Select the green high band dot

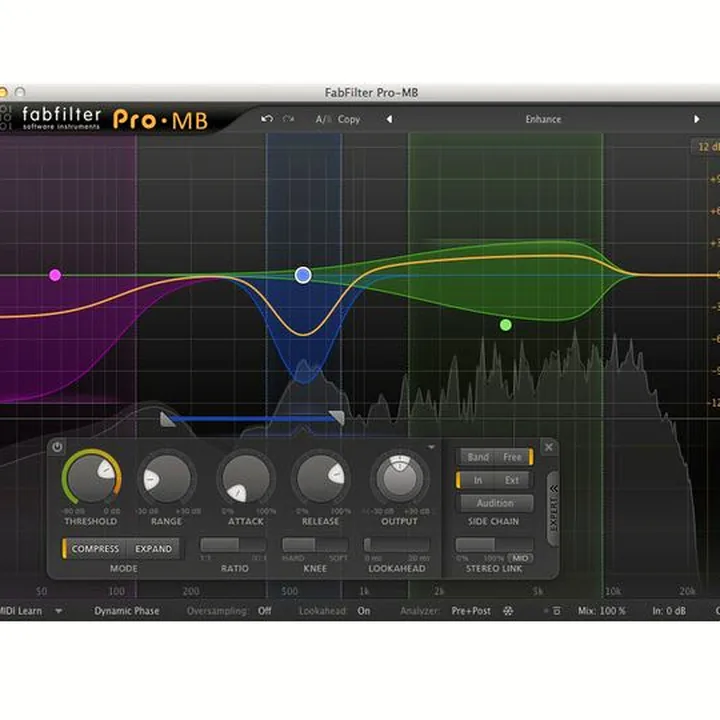click(x=506, y=325)
